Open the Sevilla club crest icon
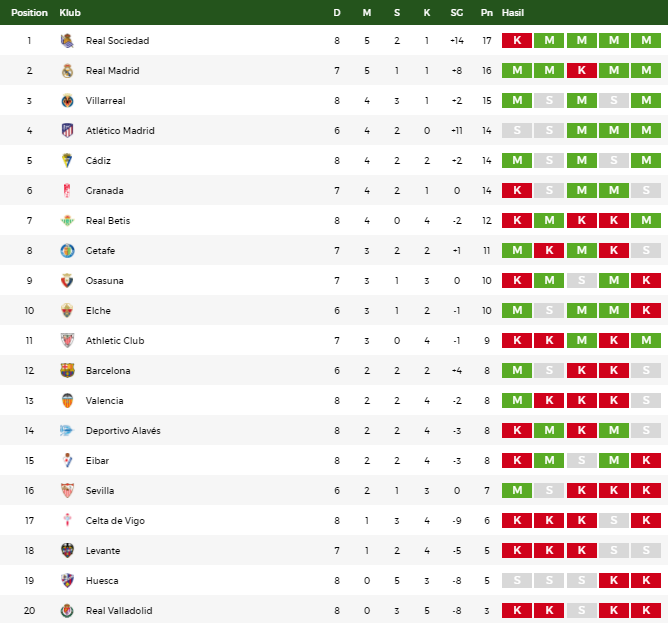Screen dimensions: 668x623 (x=67, y=490)
